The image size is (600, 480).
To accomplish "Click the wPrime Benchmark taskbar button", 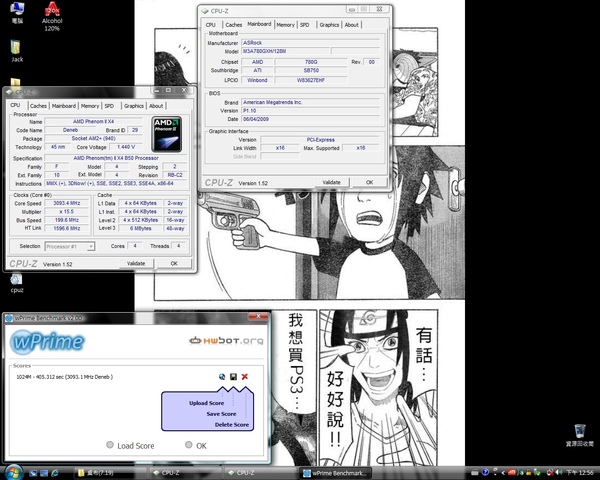I will [x=336, y=473].
